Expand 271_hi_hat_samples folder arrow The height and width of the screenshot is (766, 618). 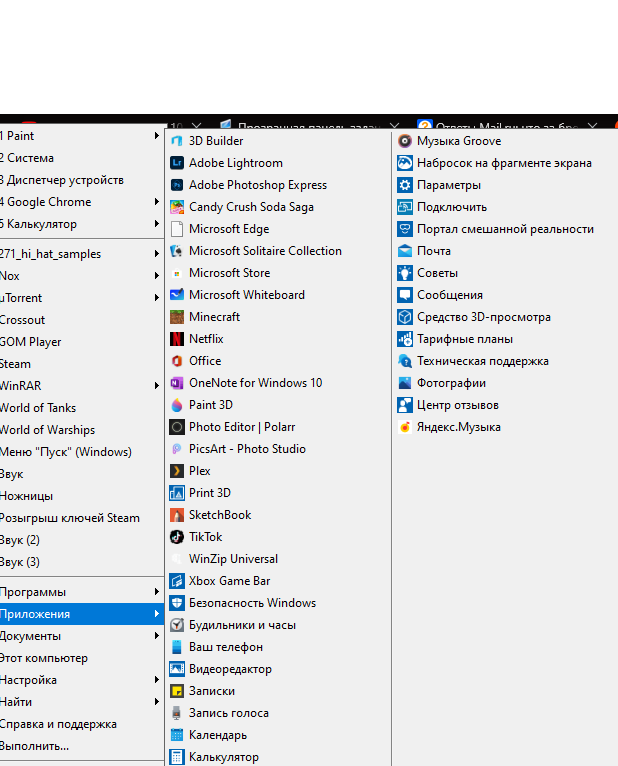156,254
